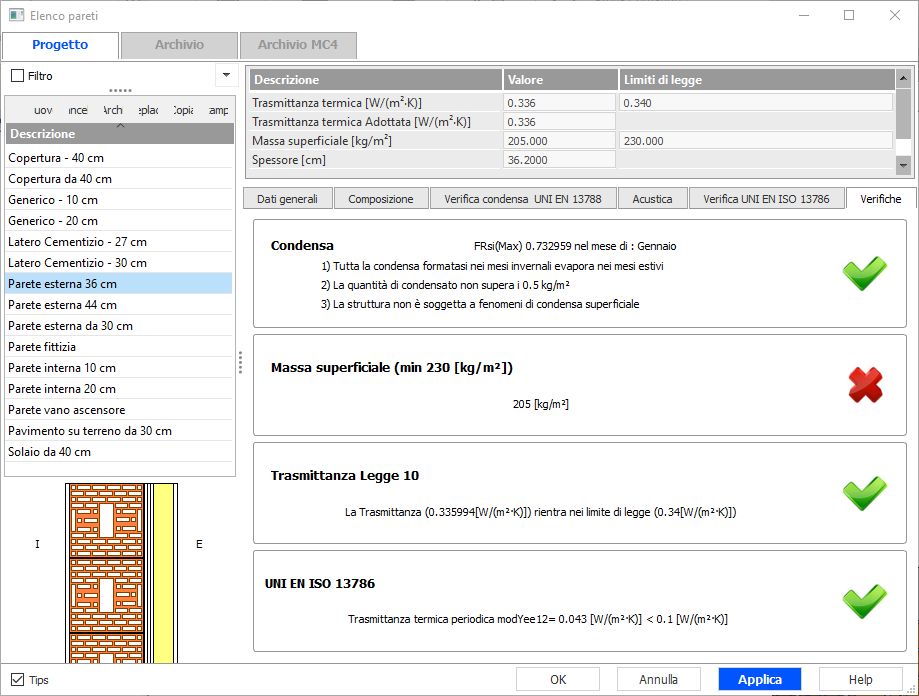Click the wall cross-section preview image

coord(120,572)
